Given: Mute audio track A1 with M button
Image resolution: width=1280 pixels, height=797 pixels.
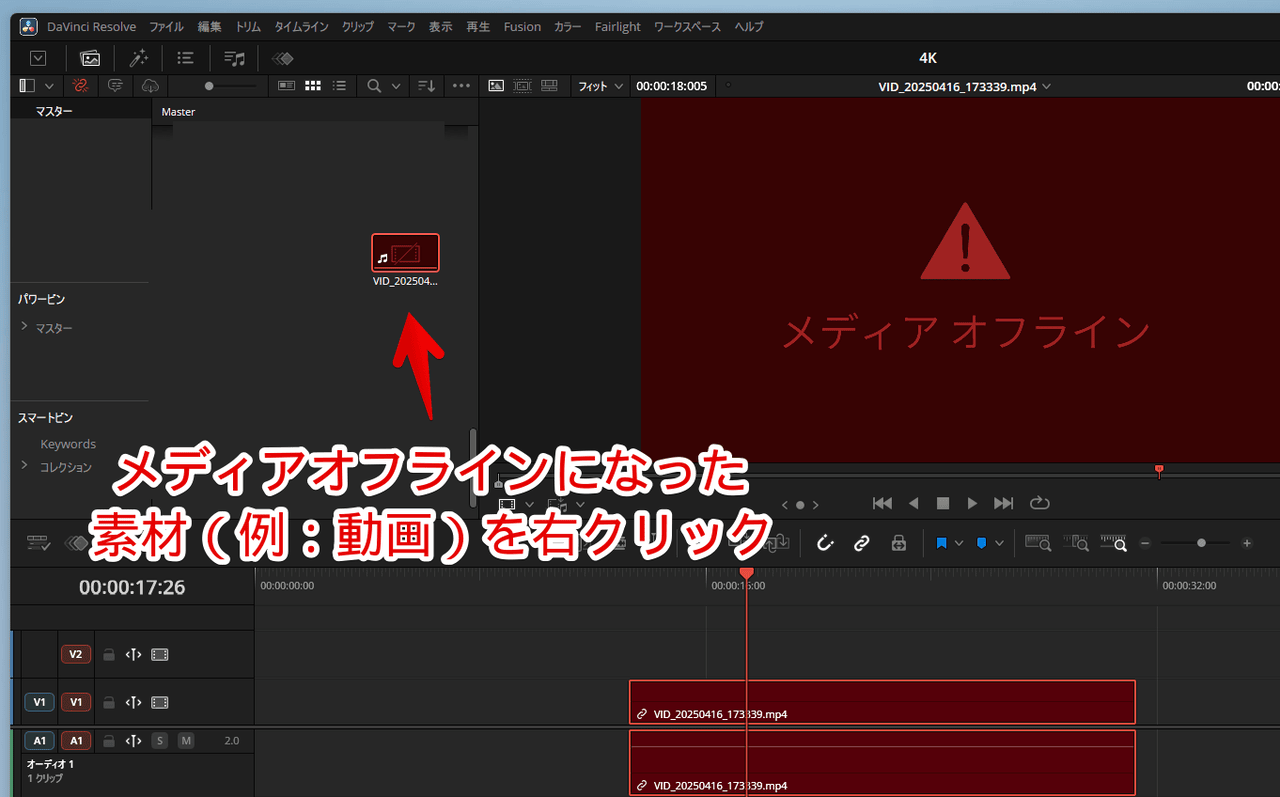Looking at the screenshot, I should pos(186,741).
